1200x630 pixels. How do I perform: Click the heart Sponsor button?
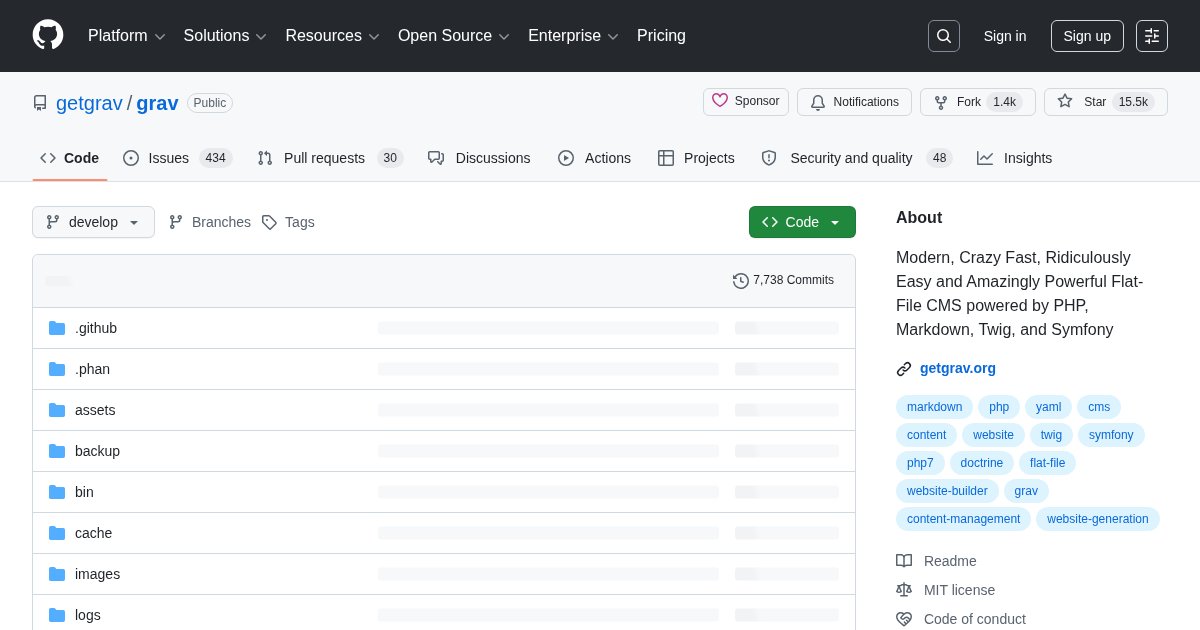746,101
